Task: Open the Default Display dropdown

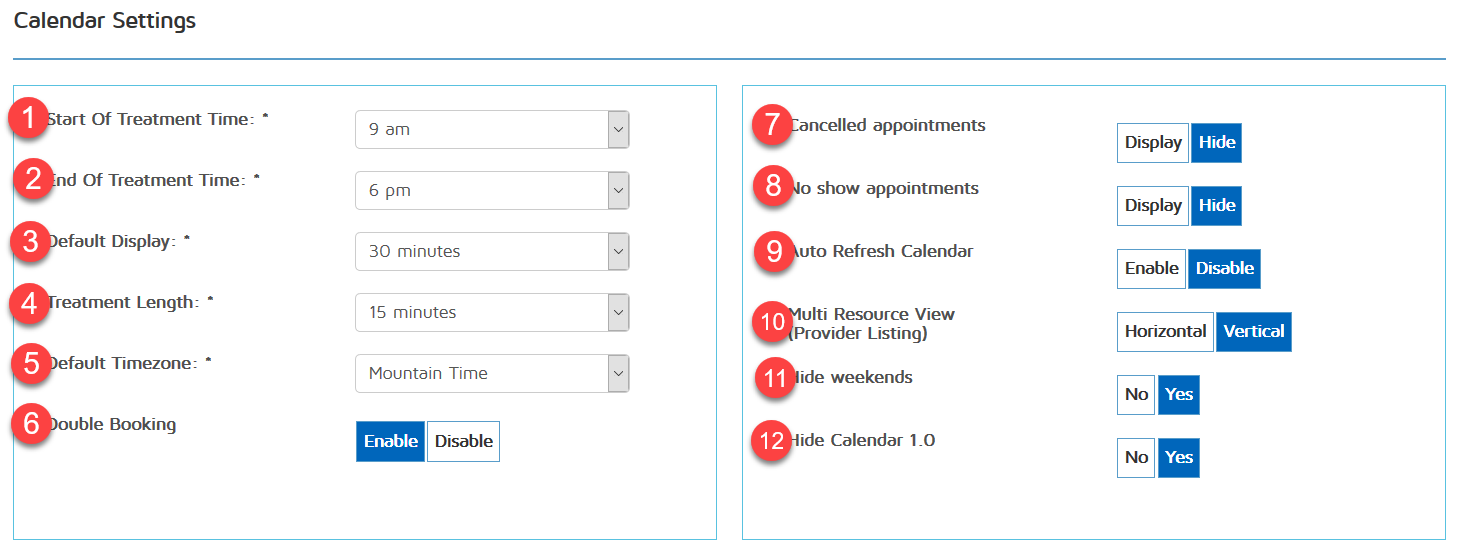Action: pyautogui.click(x=492, y=251)
